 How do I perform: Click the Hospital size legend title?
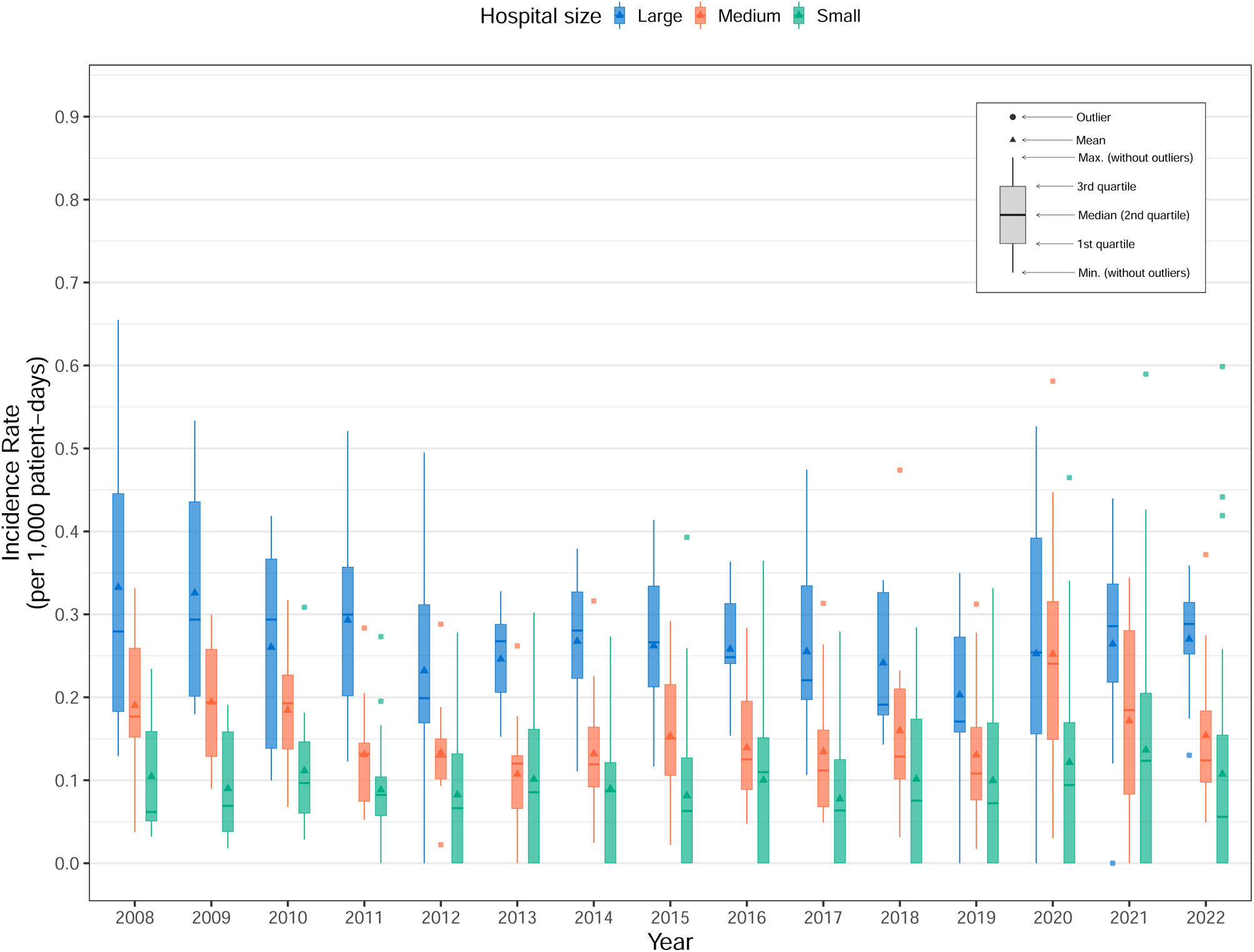tap(540, 16)
